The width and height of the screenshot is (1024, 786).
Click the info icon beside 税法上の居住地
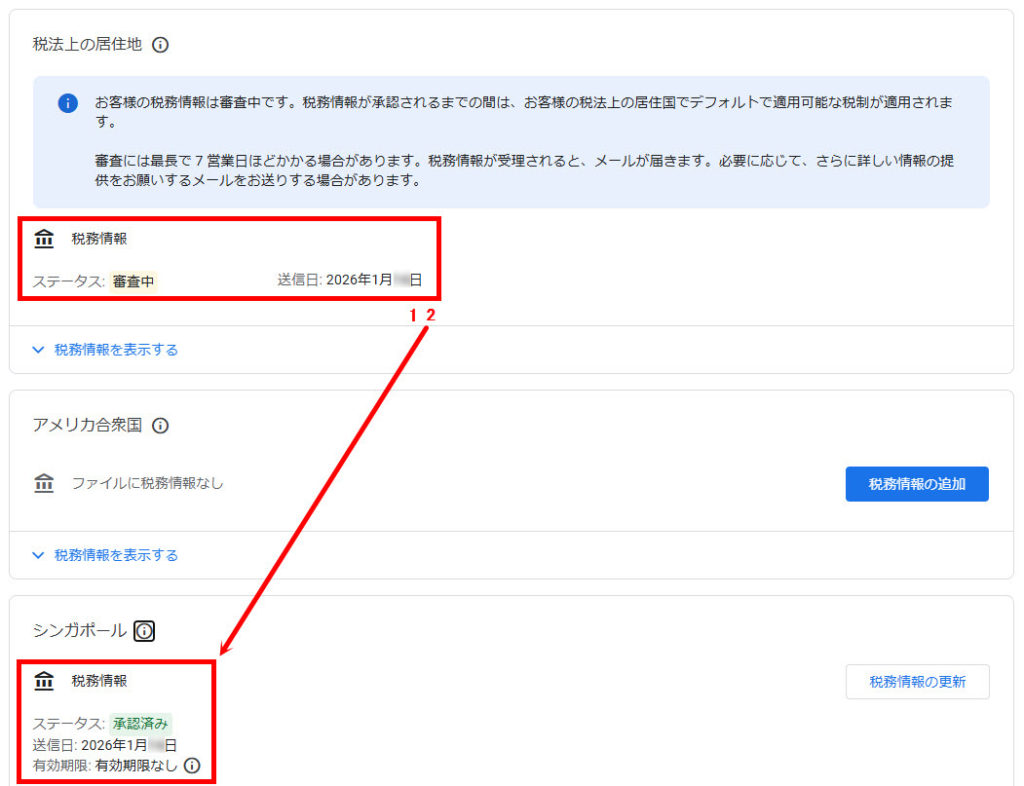tap(160, 45)
